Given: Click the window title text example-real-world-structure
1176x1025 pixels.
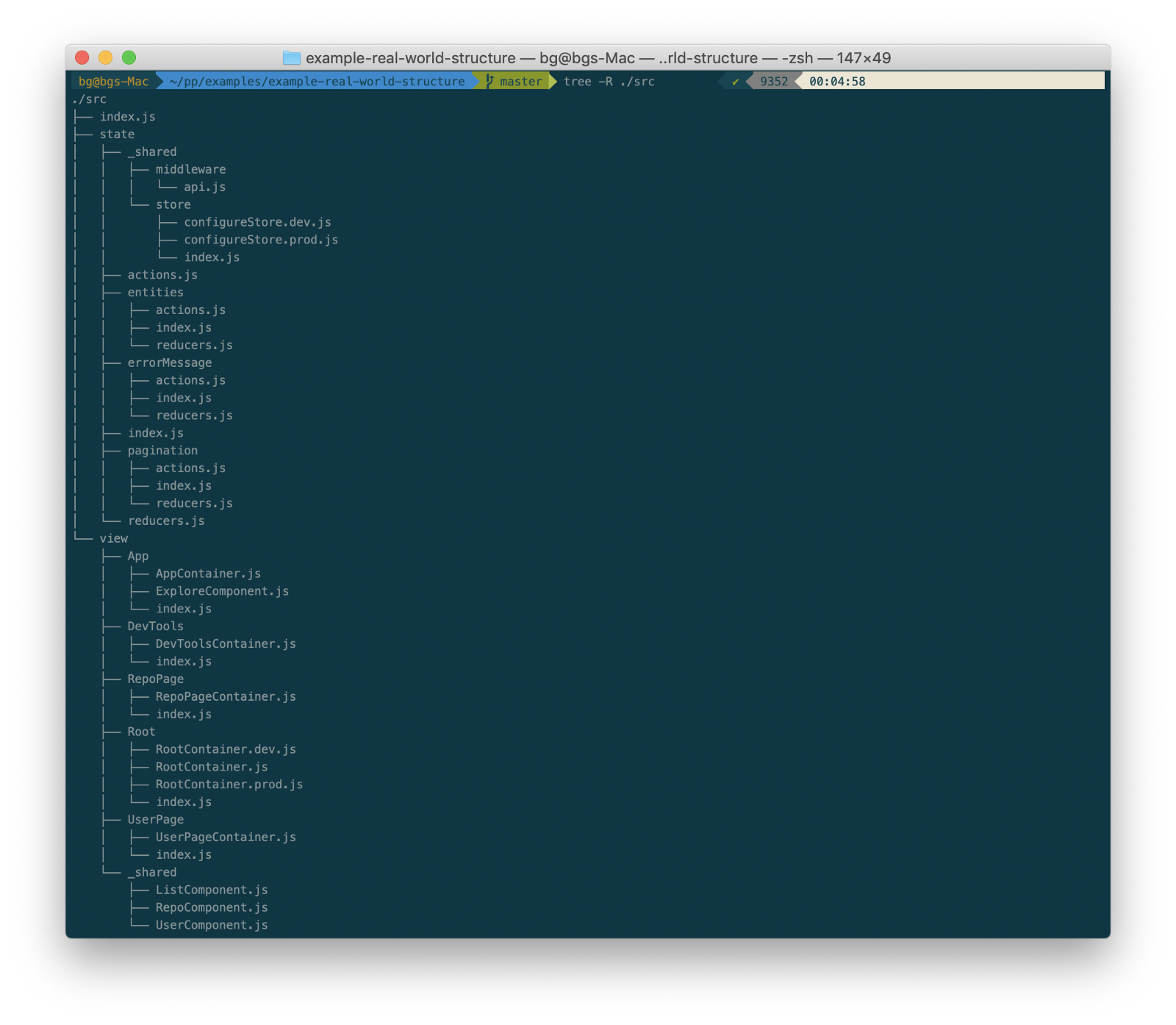Looking at the screenshot, I should (x=411, y=58).
